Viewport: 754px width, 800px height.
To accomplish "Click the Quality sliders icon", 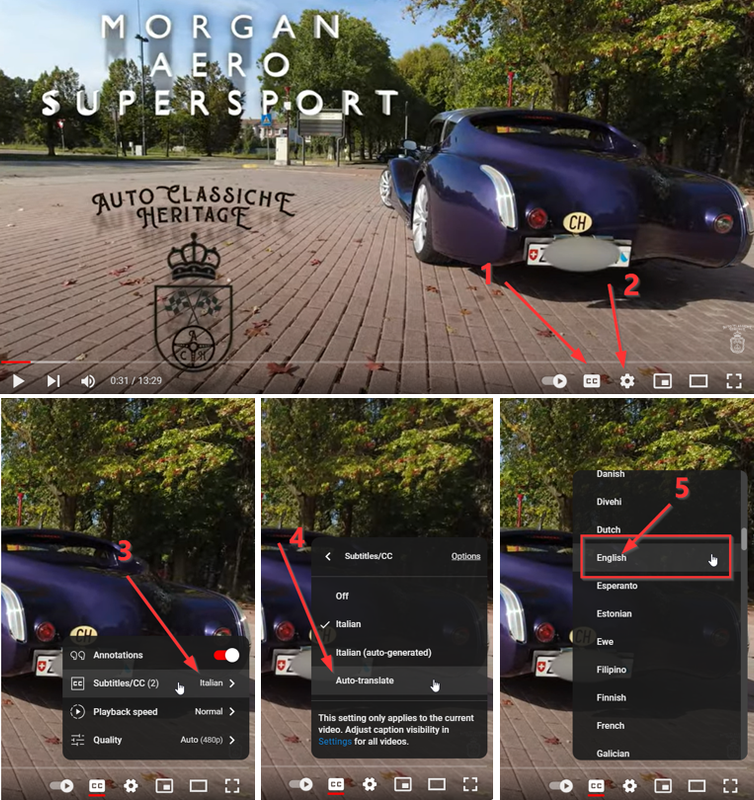I will point(78,740).
